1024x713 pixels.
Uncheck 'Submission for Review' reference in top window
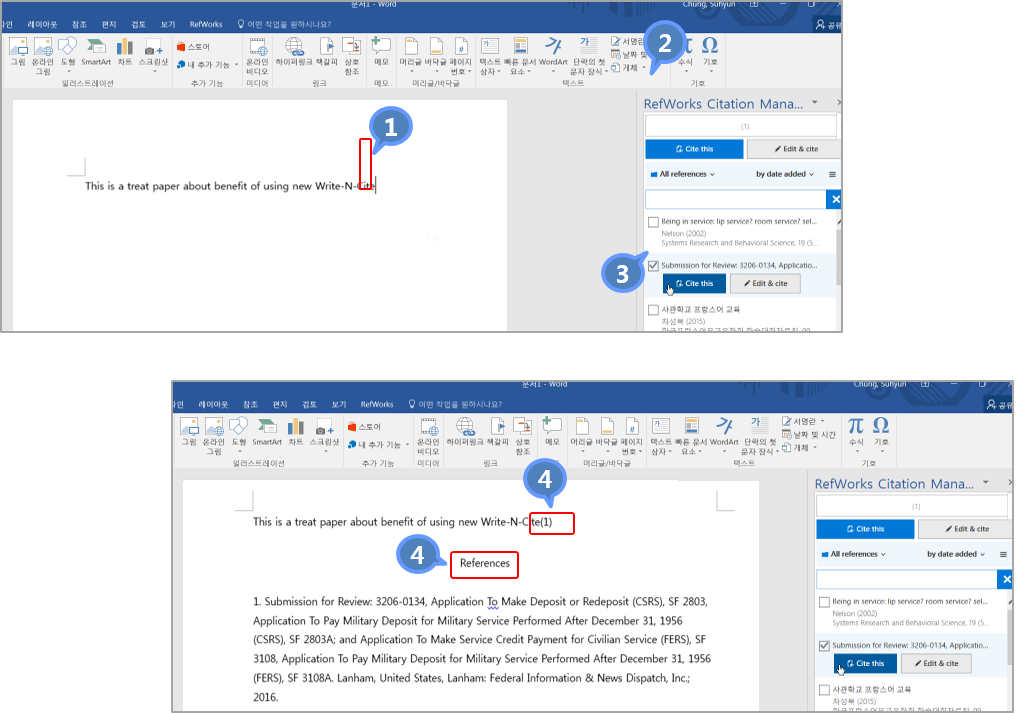[653, 266]
